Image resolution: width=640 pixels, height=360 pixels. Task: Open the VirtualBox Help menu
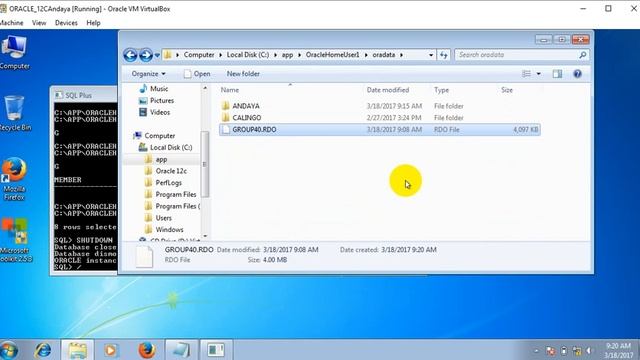point(93,23)
